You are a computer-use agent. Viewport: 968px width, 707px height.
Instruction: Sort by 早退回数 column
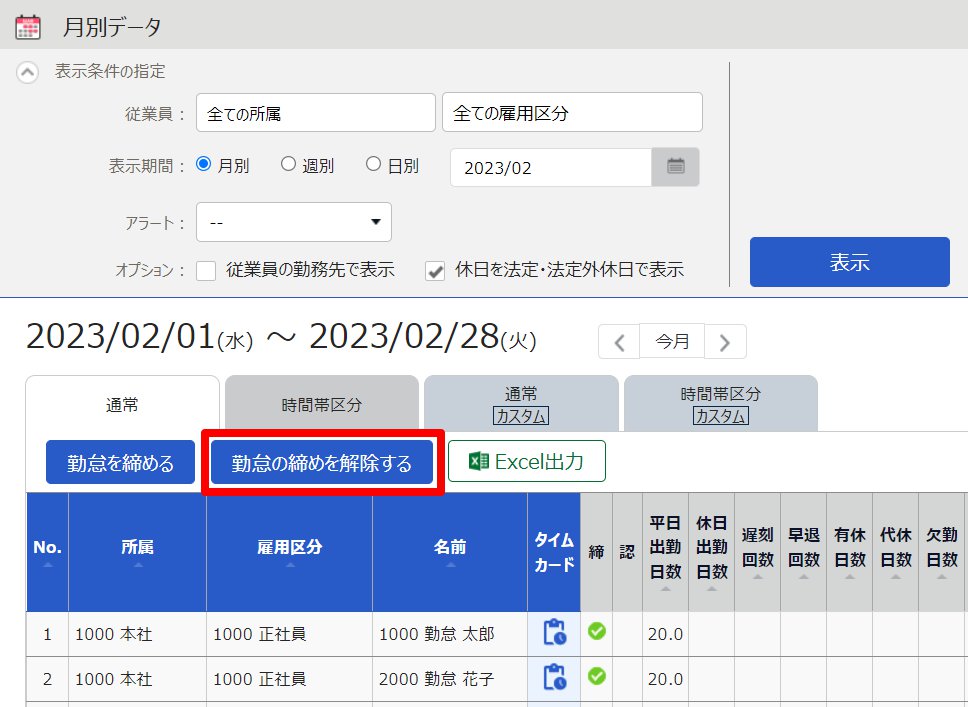pos(804,551)
